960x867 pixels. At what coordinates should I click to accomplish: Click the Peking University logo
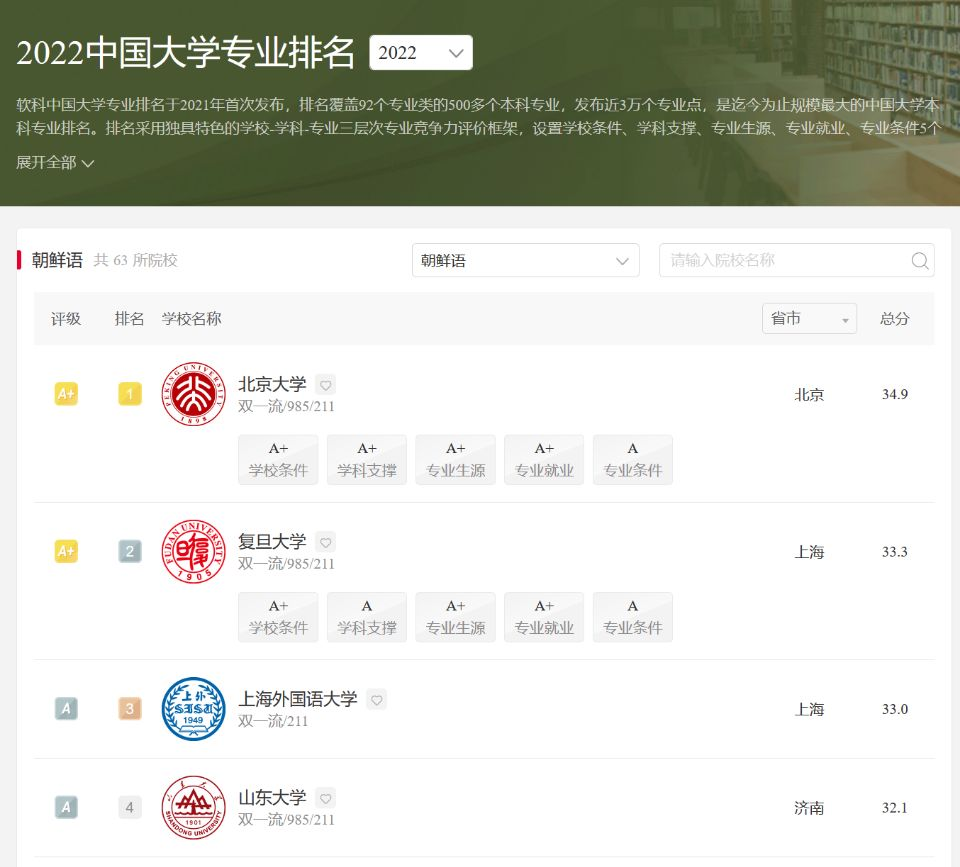point(193,394)
